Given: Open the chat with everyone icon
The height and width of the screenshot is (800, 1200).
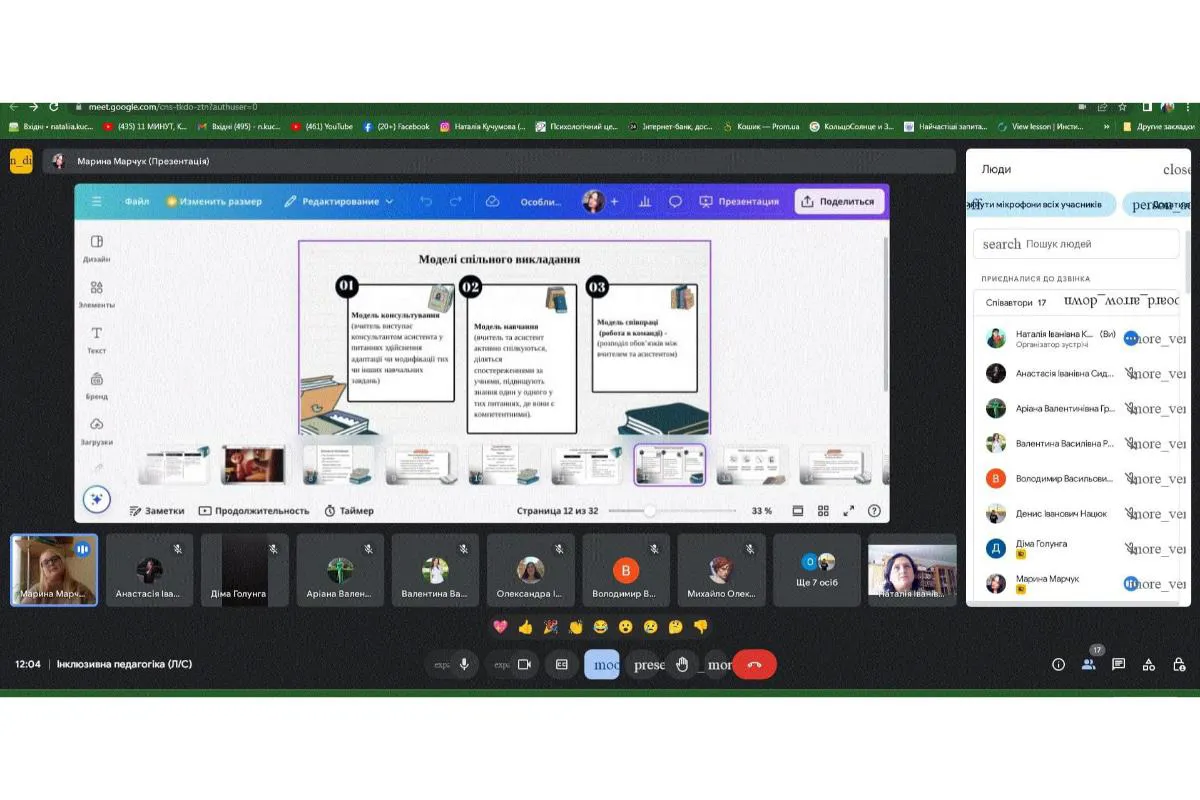Looking at the screenshot, I should 1118,664.
